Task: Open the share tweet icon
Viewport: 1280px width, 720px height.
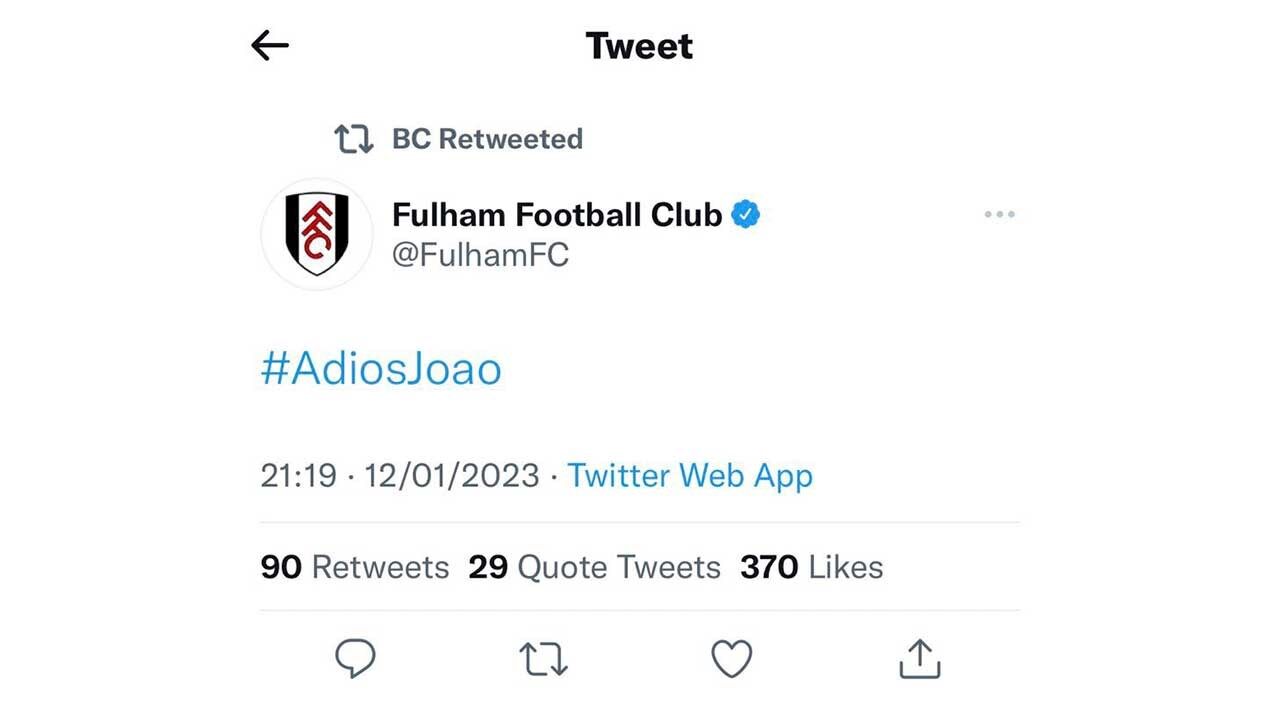Action: [919, 659]
